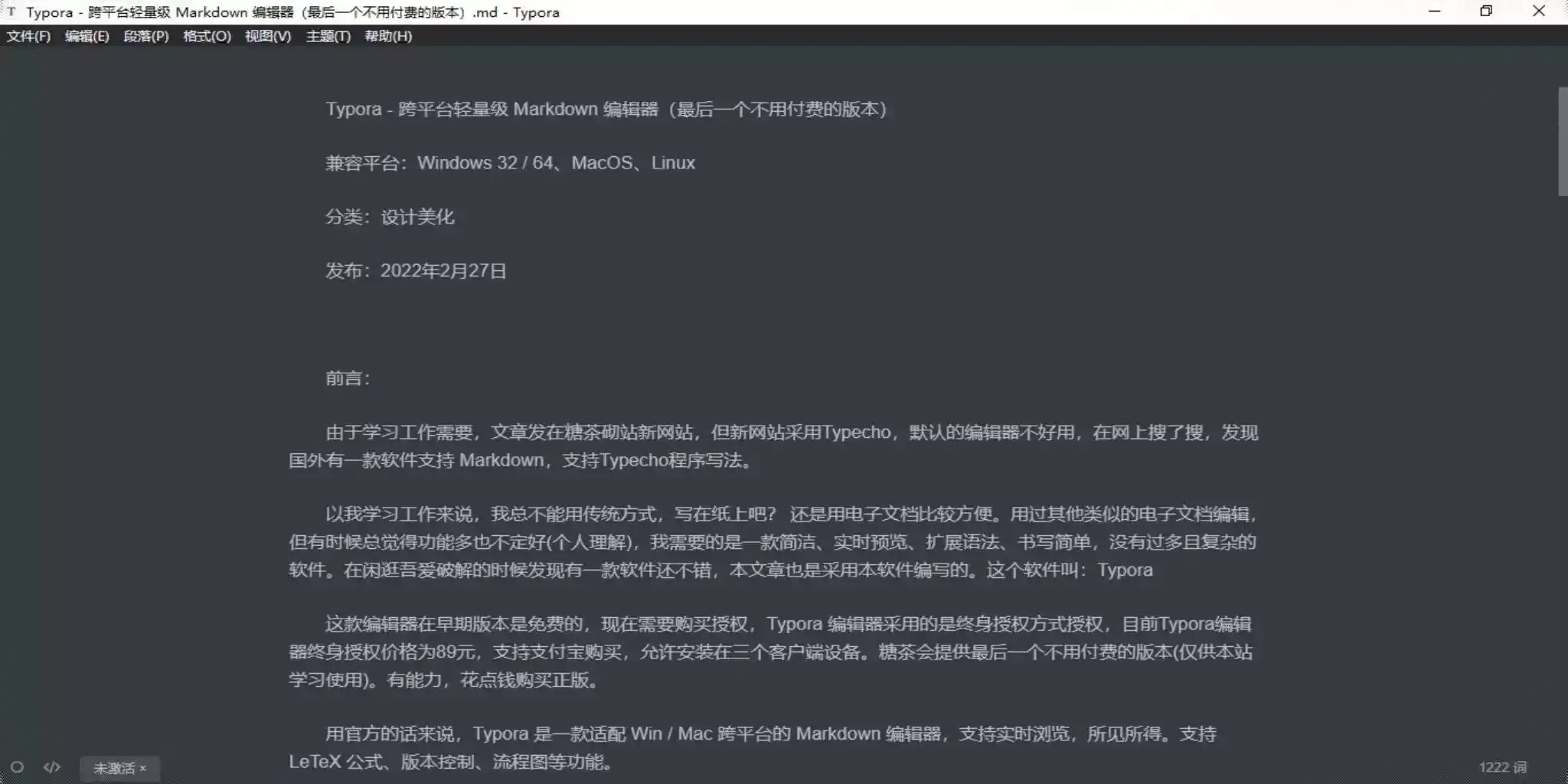1568x784 pixels.
Task: Open the 主题(T) menu
Action: coord(328,36)
